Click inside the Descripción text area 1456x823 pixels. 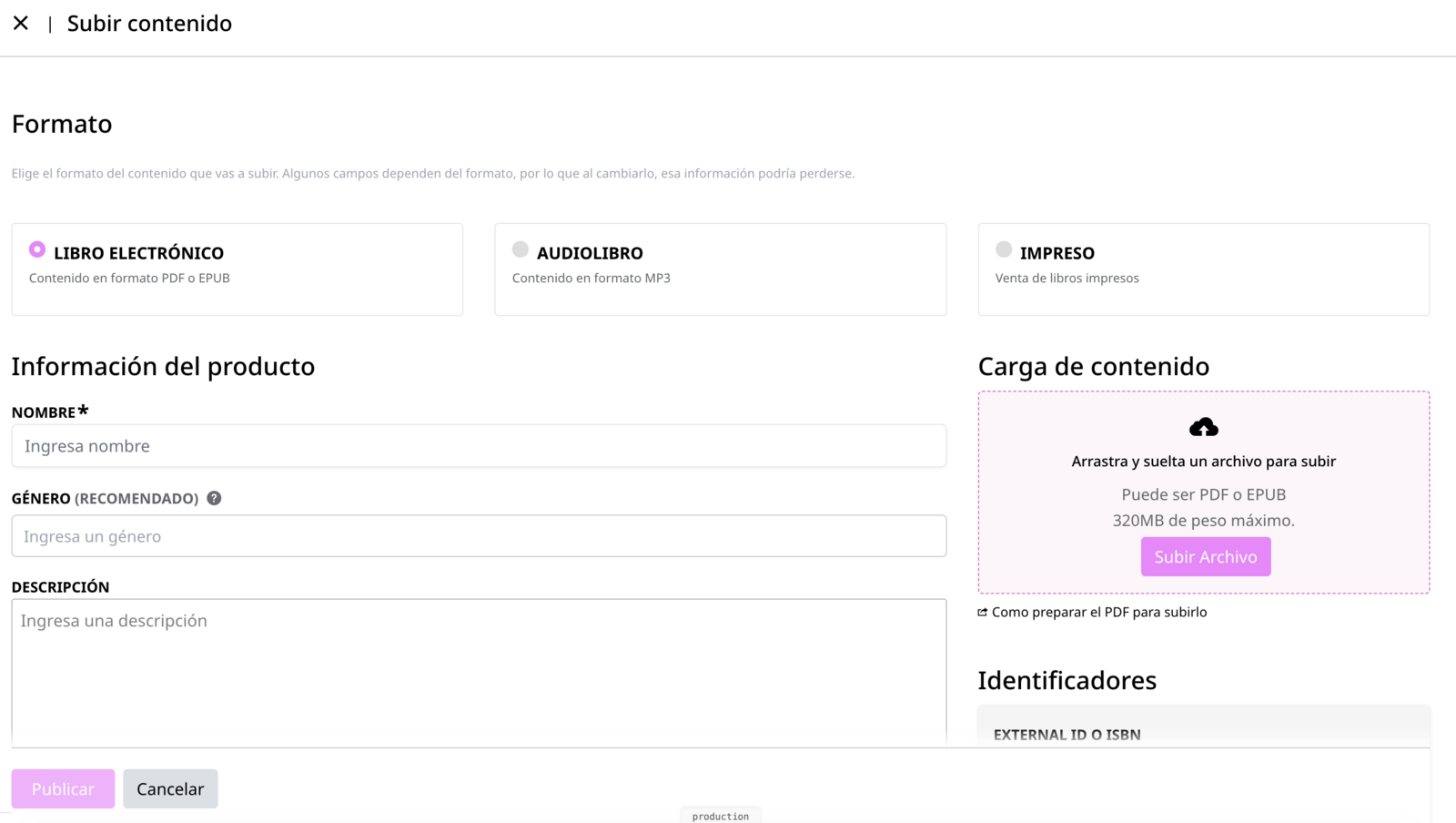coord(479,672)
